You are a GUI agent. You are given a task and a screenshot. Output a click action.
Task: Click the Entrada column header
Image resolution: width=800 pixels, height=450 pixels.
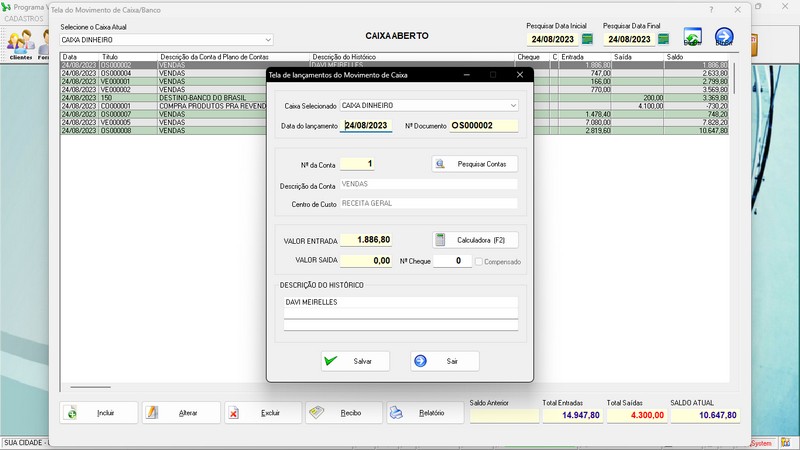pos(585,57)
